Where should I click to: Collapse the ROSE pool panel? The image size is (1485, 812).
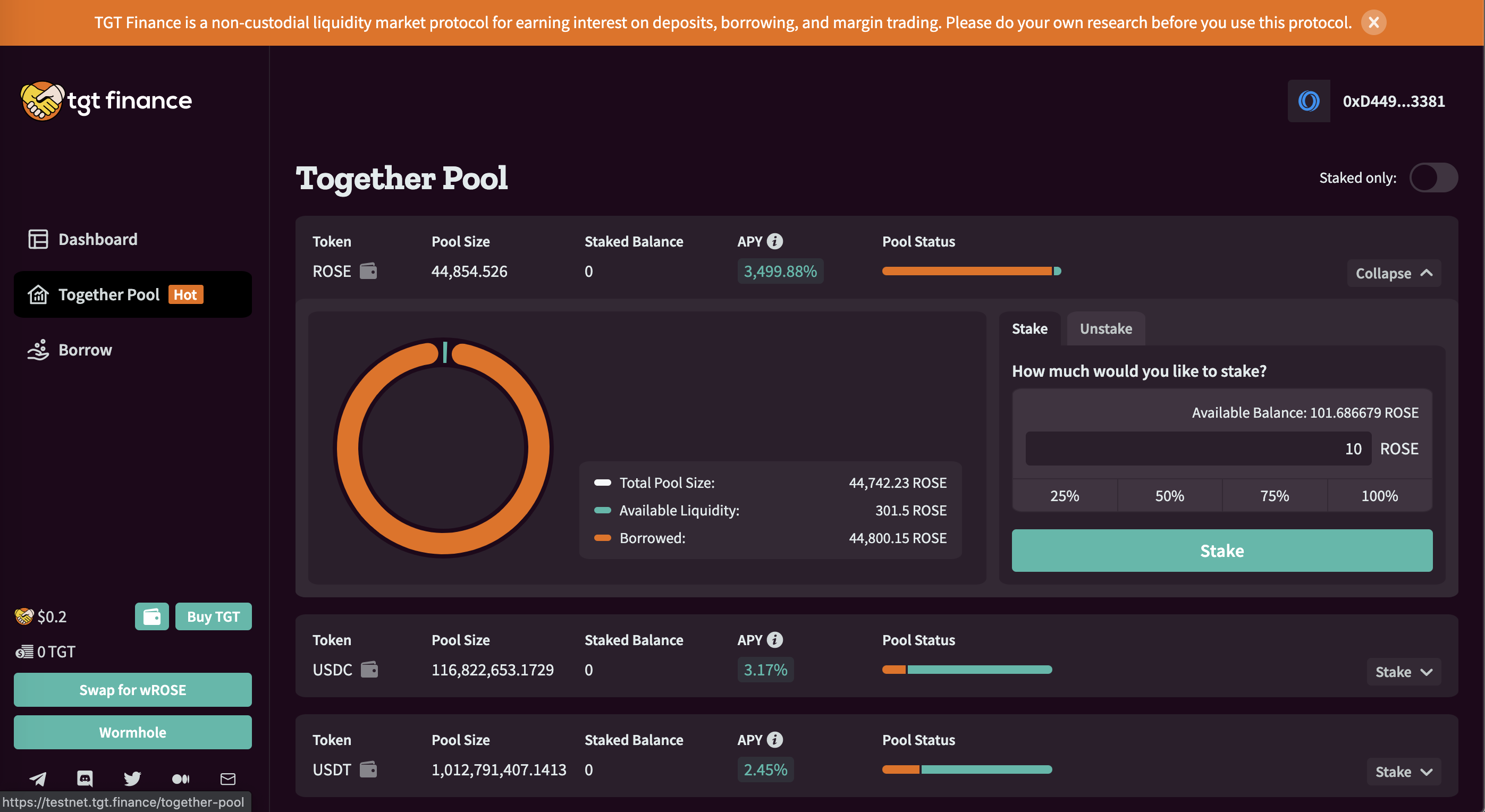(1394, 273)
